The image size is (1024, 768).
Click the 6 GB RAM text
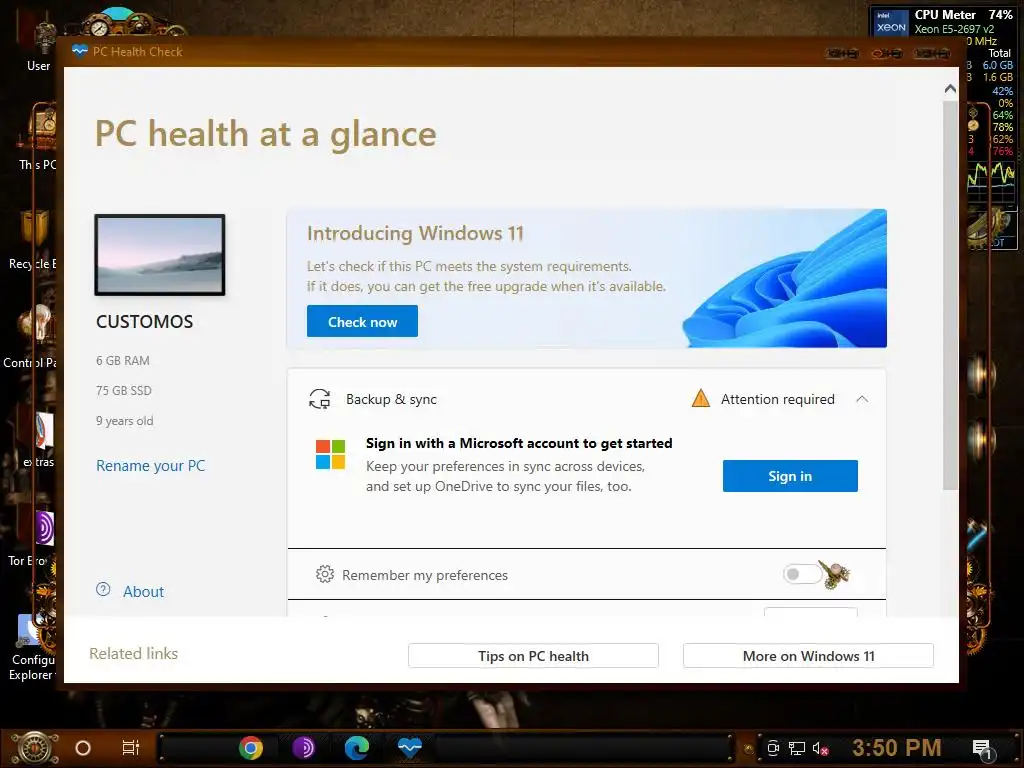coord(123,360)
